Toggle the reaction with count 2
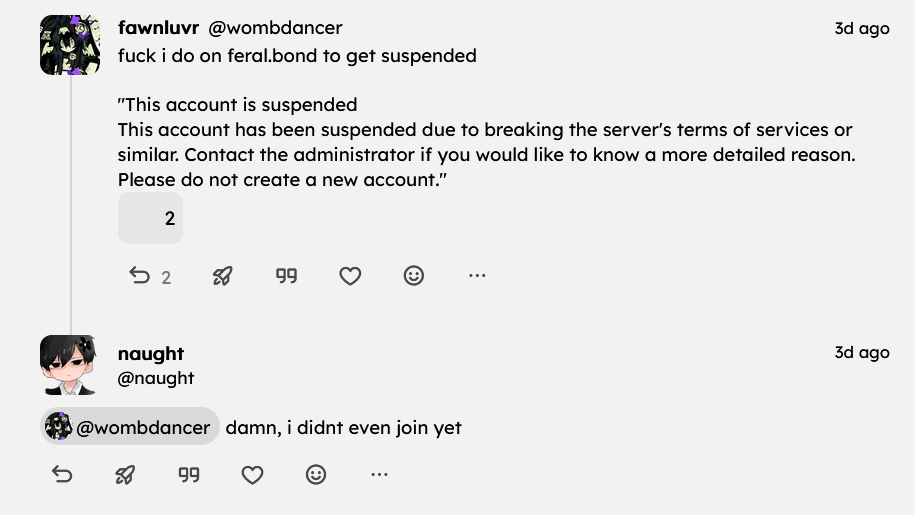 (151, 218)
